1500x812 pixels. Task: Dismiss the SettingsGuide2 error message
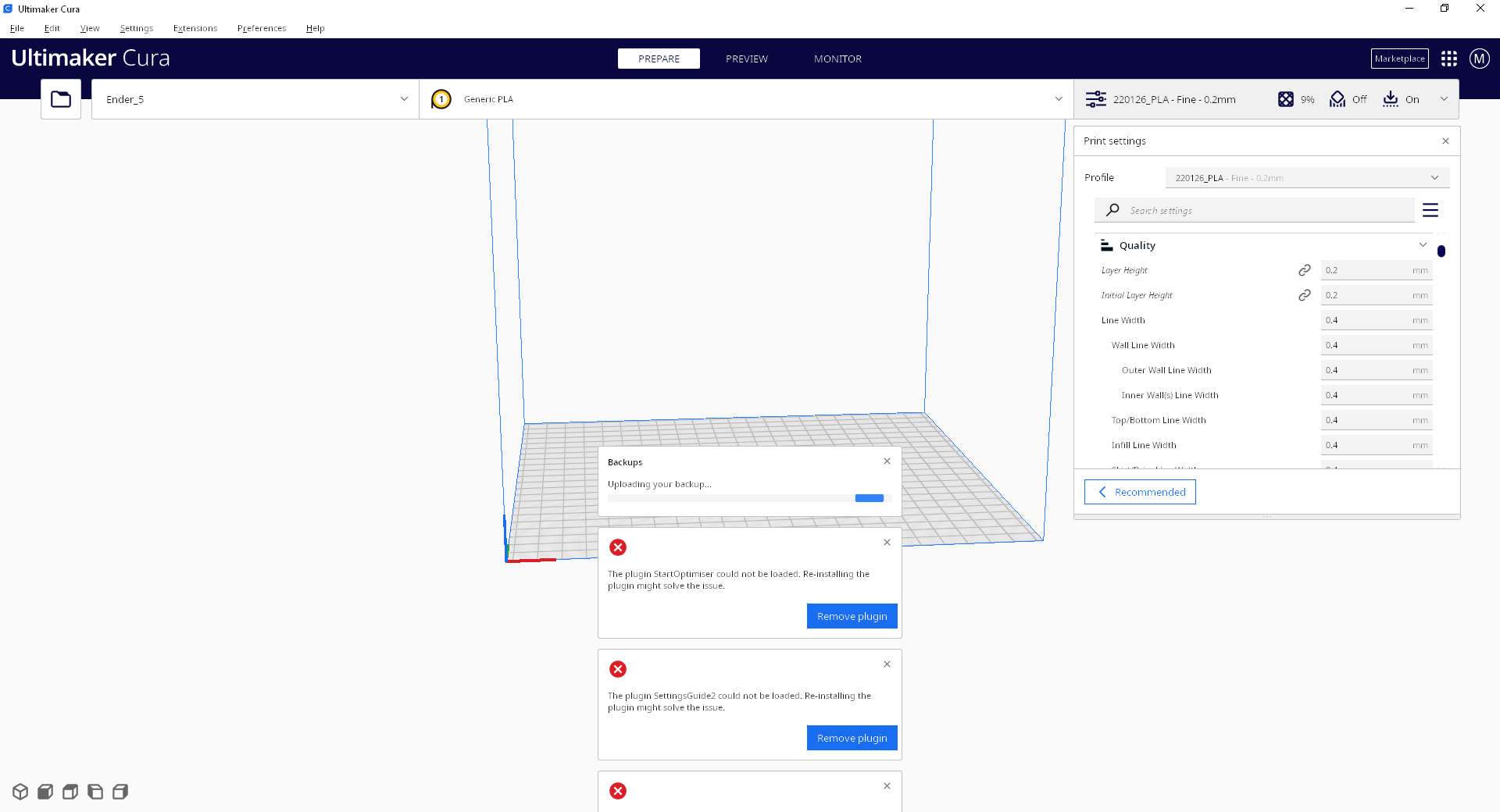coord(887,664)
